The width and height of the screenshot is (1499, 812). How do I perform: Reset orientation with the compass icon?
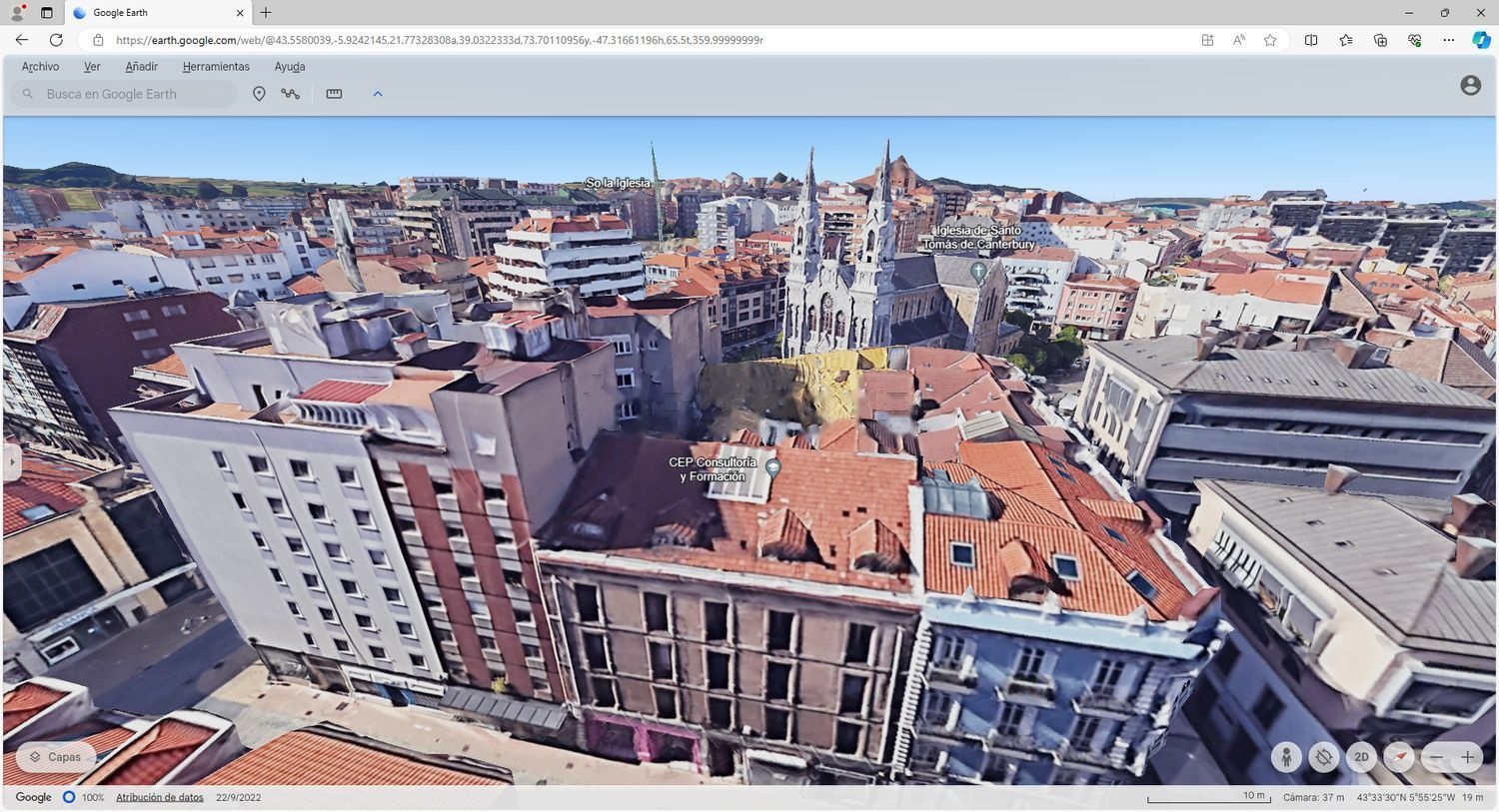1399,757
